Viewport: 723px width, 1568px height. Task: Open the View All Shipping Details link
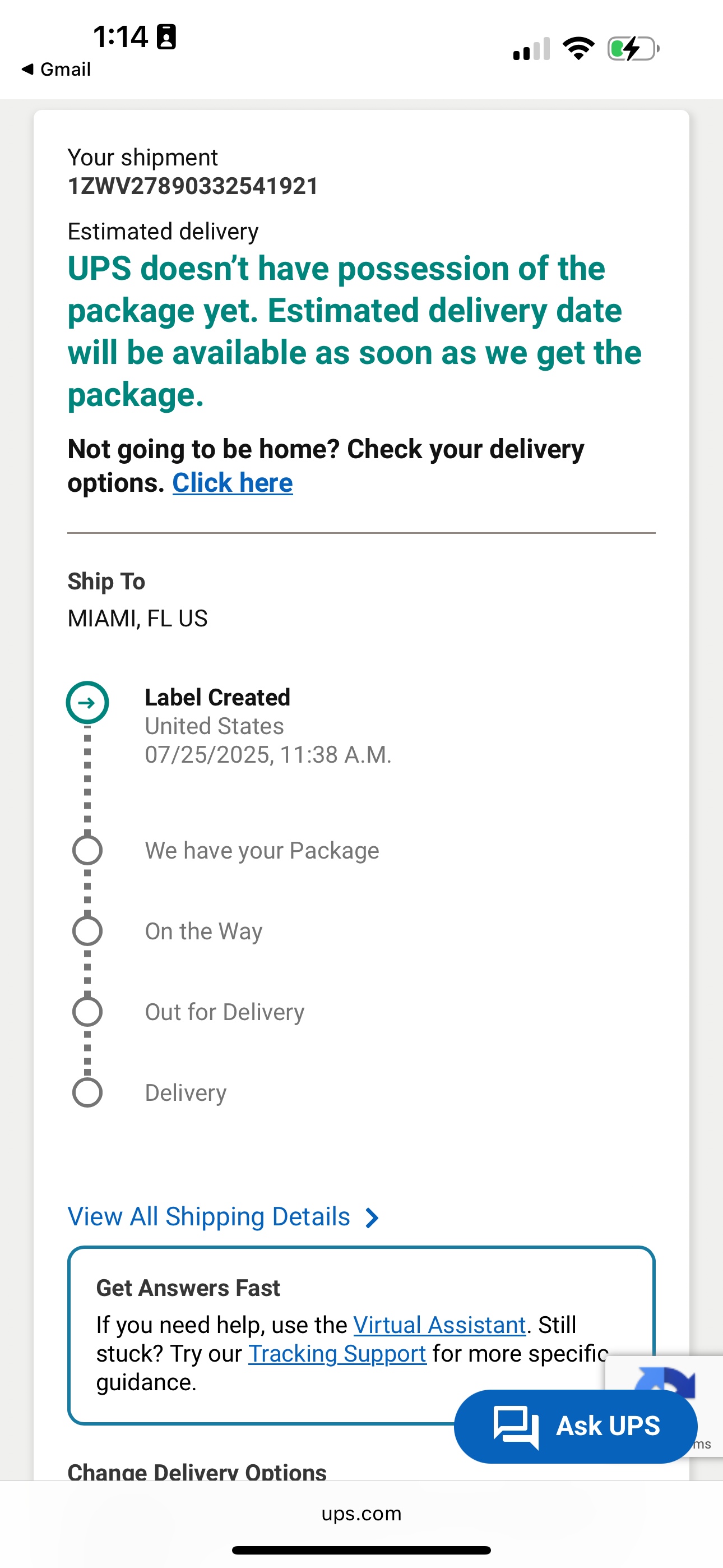(x=208, y=1217)
